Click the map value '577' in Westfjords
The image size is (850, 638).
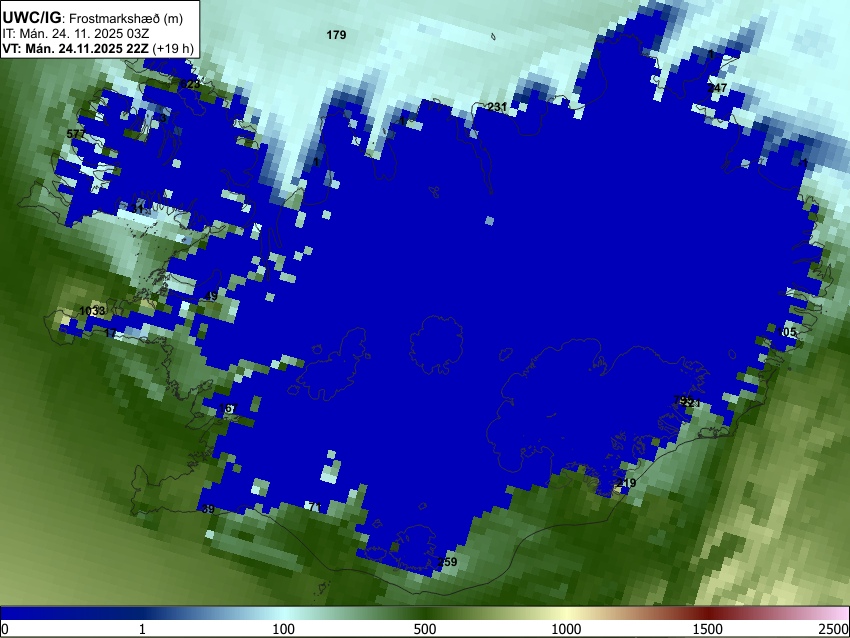(76, 134)
